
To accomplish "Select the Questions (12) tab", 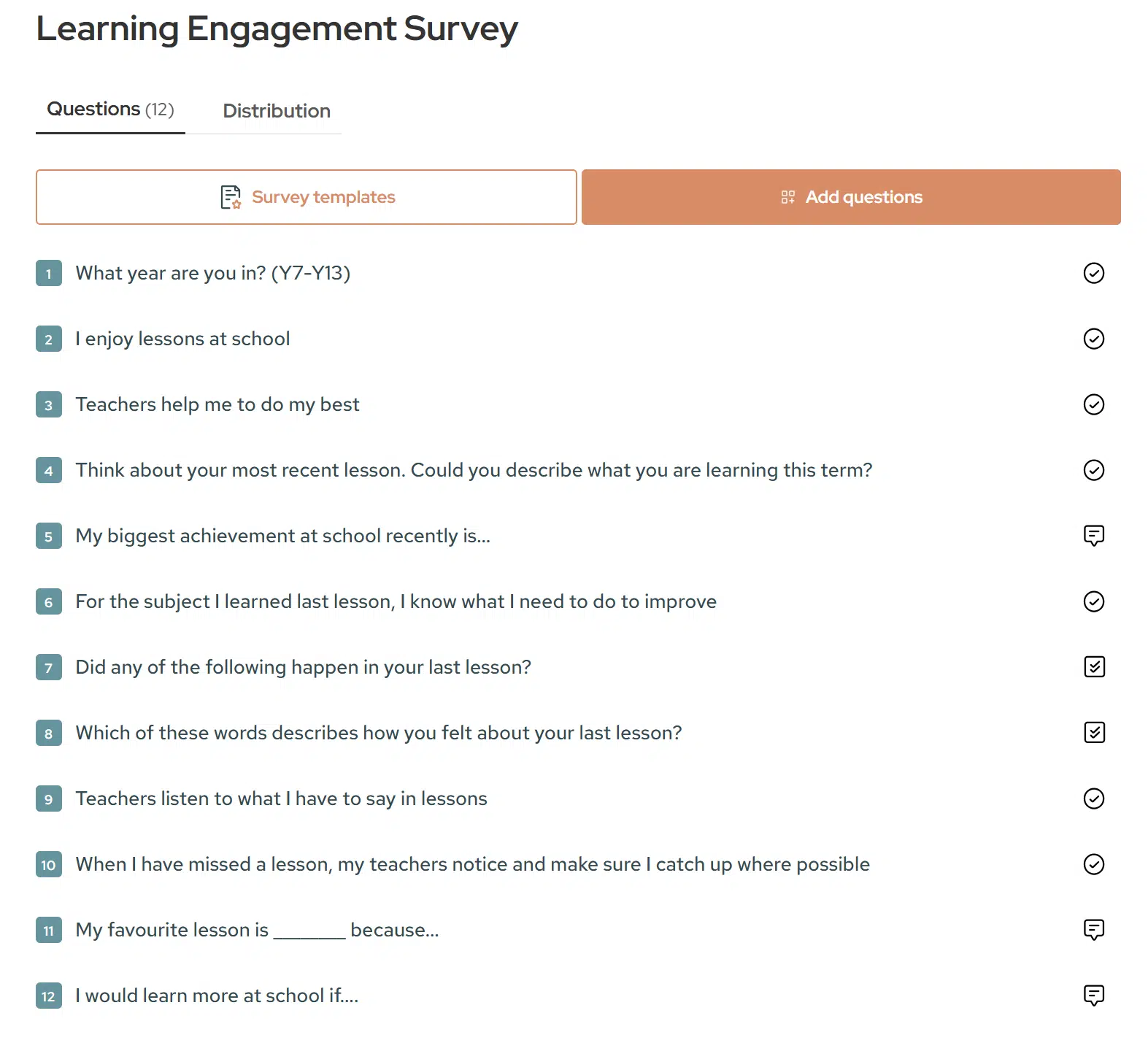I will tap(110, 109).
